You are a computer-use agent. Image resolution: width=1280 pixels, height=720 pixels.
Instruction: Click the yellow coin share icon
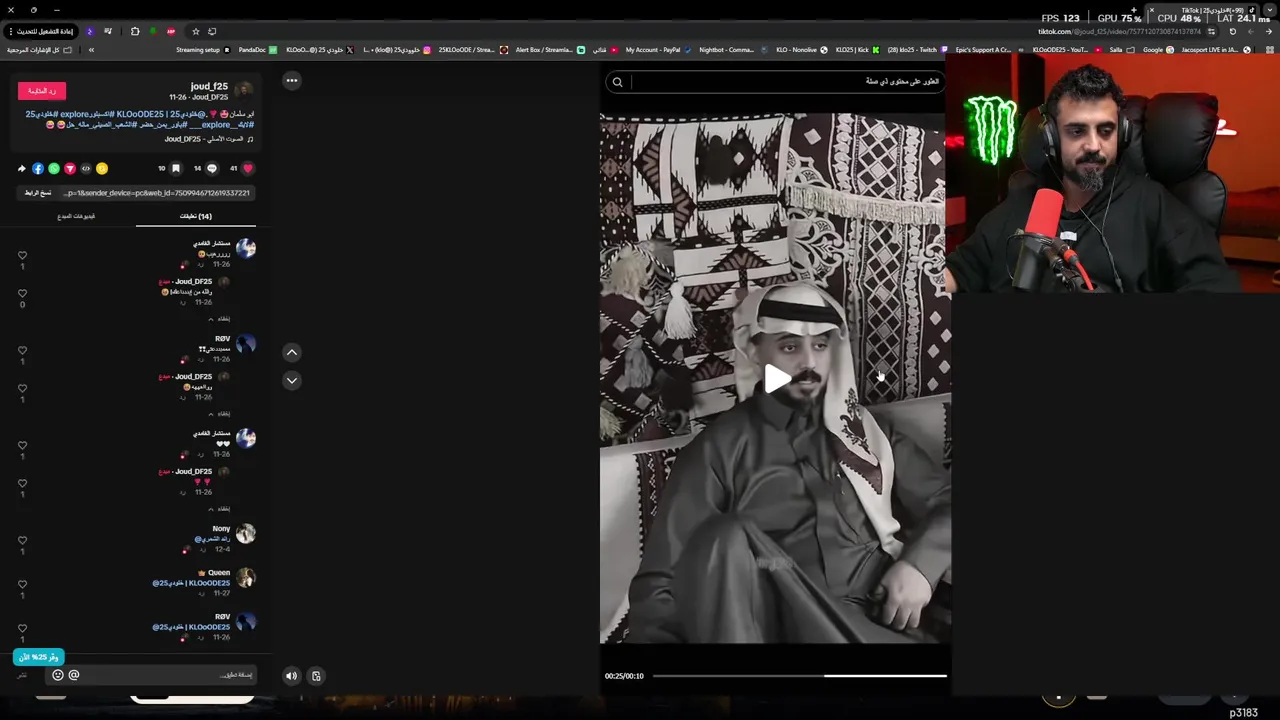pyautogui.click(x=102, y=168)
